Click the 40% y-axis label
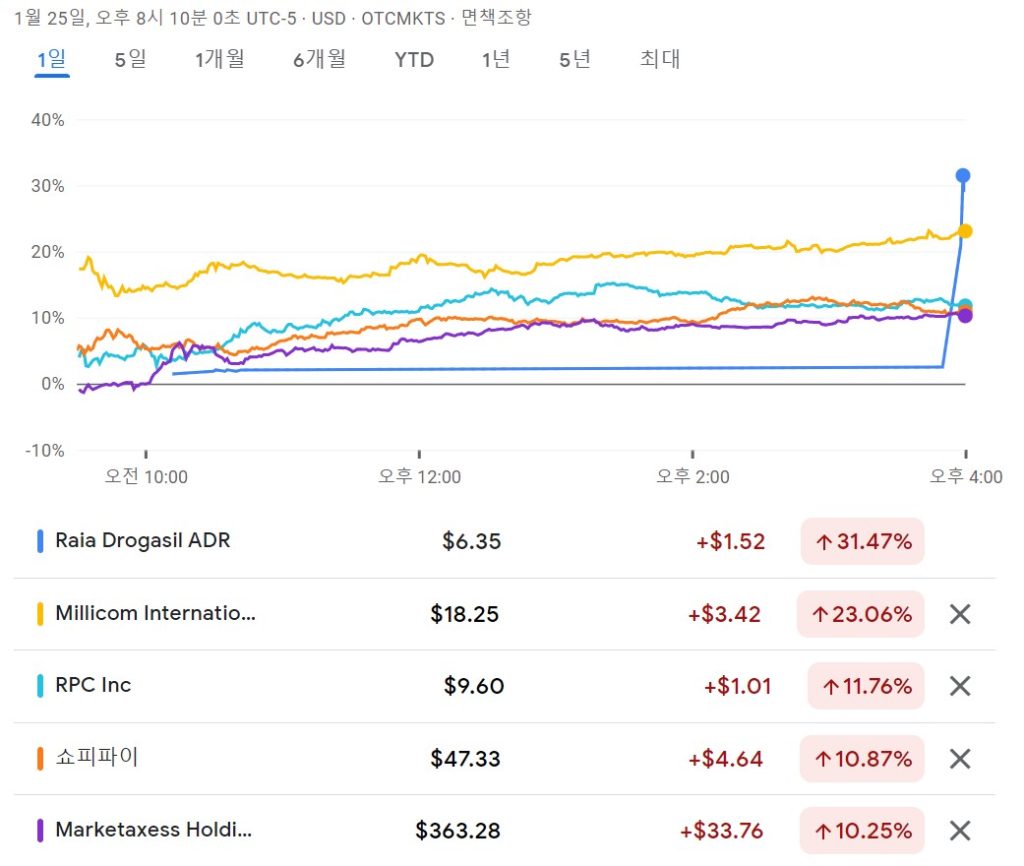Image resolution: width=1024 pixels, height=866 pixels. 48,120
